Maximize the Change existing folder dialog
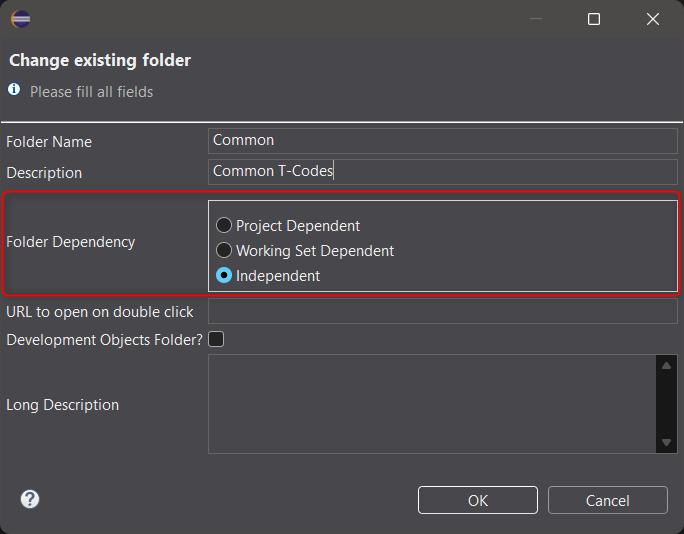This screenshot has height=534, width=684. pos(594,19)
